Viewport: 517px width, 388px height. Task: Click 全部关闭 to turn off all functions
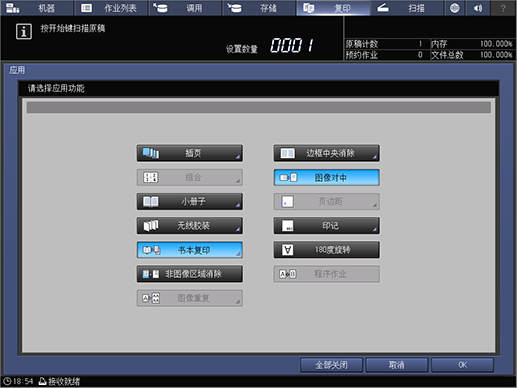[331, 365]
